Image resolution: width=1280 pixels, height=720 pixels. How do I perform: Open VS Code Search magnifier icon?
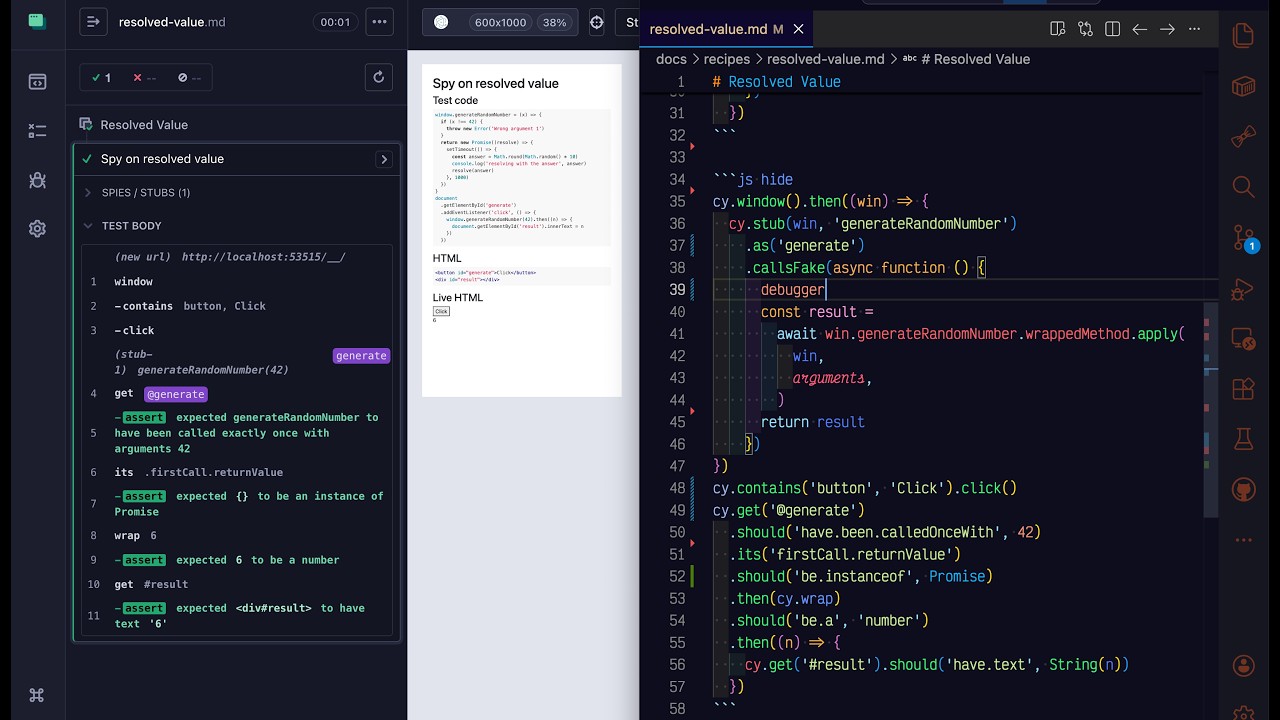(1244, 186)
